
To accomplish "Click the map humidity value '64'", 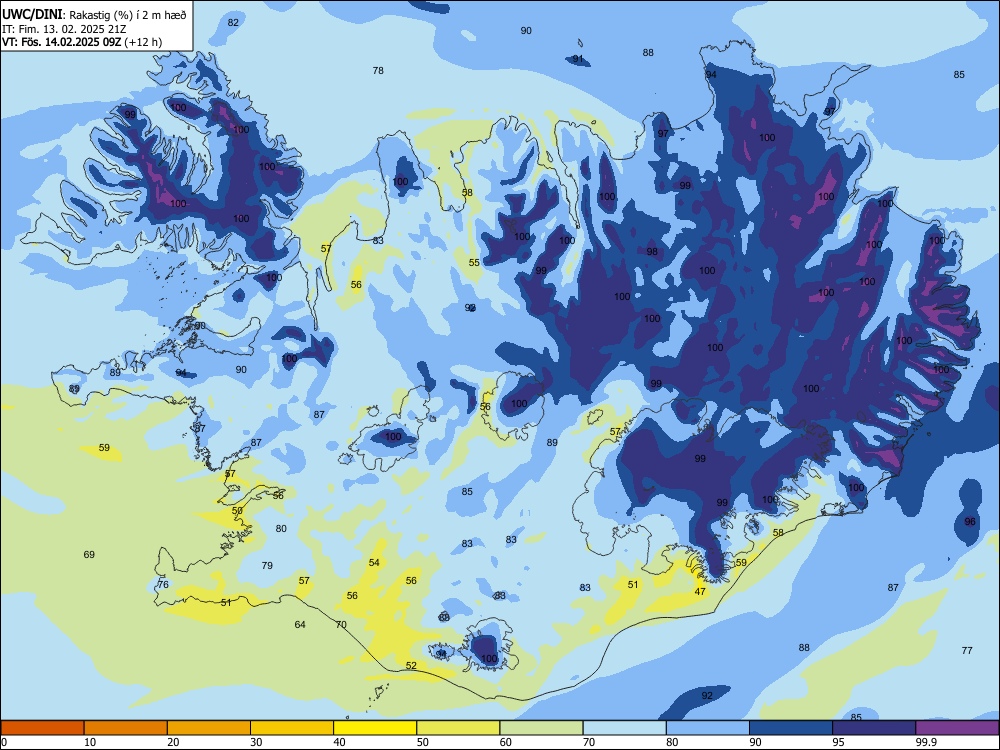I will click(x=300, y=624).
